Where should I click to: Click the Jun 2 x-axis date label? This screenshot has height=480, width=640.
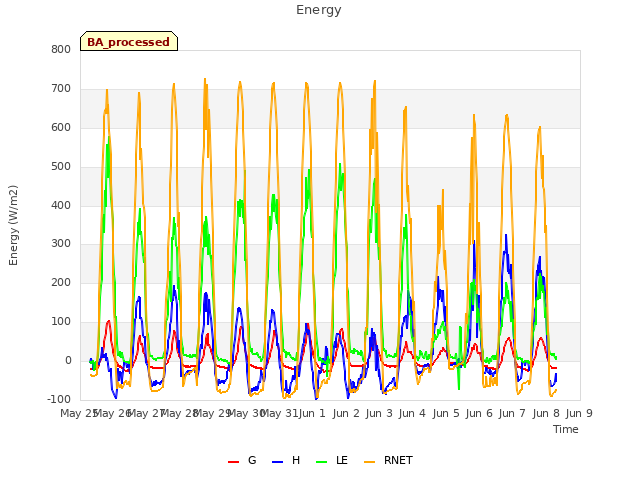point(346,413)
